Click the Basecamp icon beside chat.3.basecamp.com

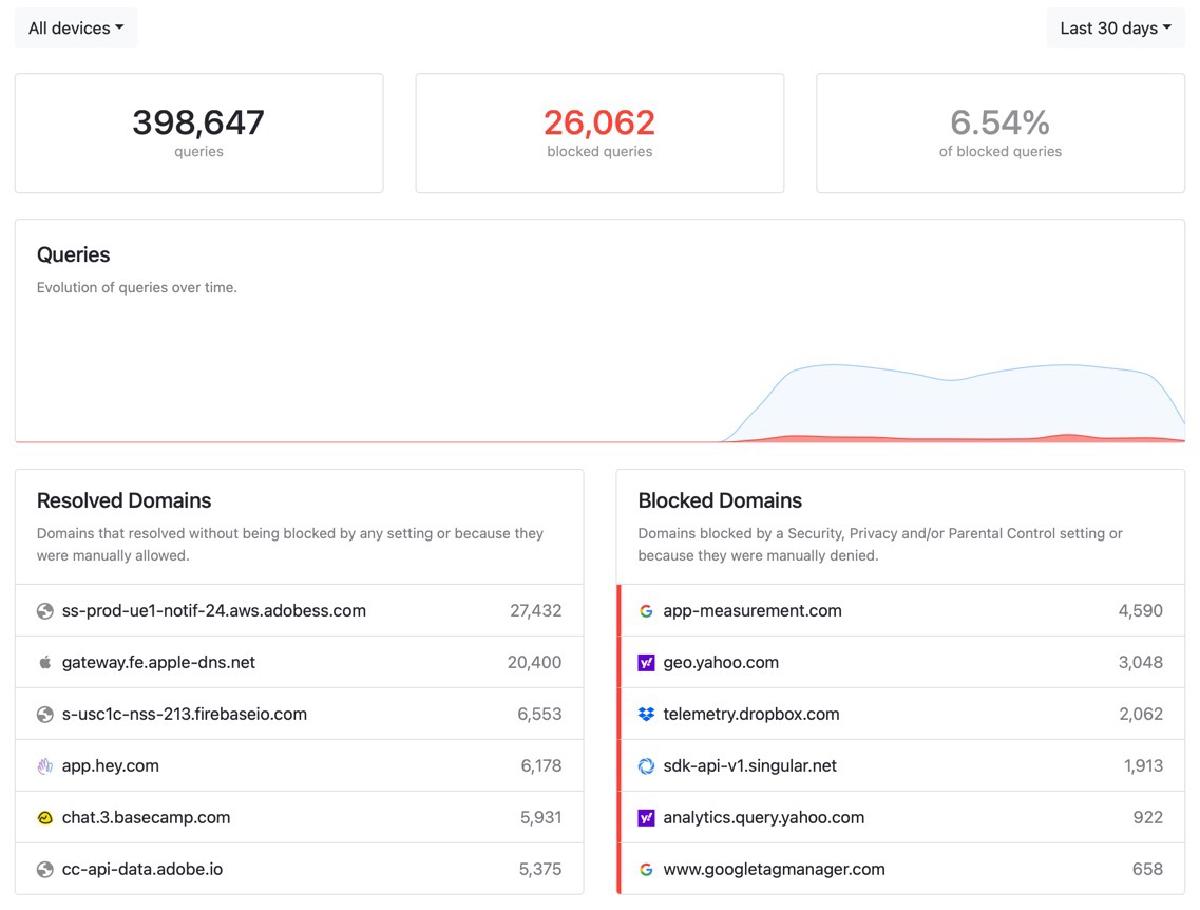45,818
